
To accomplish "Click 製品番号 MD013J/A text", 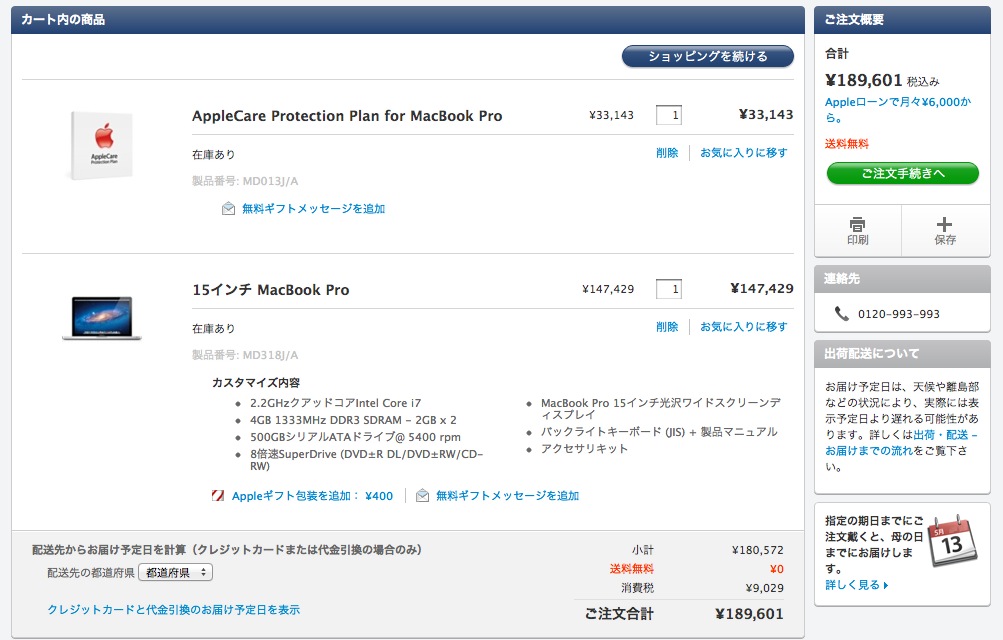I will 245,181.
